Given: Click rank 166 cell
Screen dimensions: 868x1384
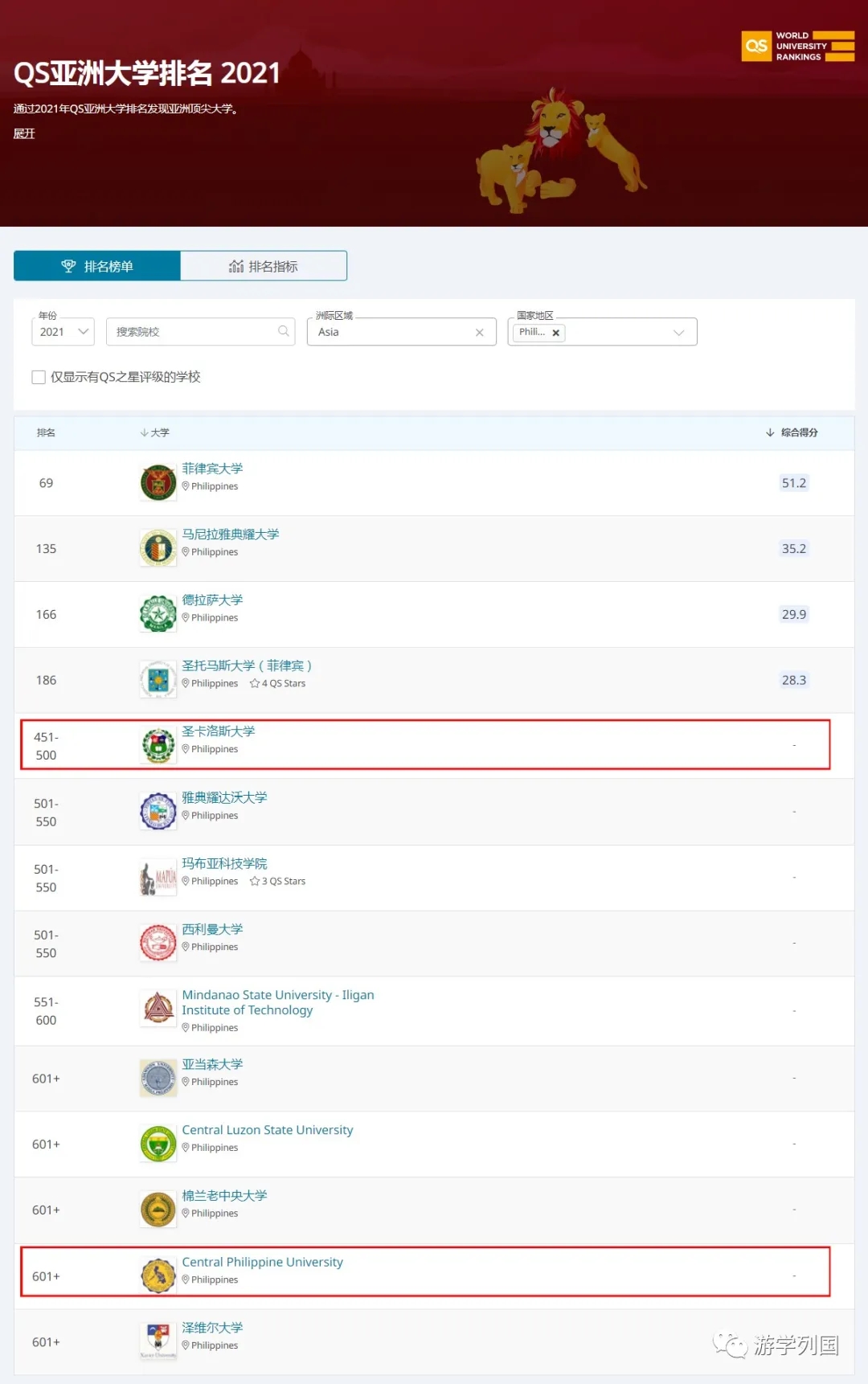Looking at the screenshot, I should point(46,615).
